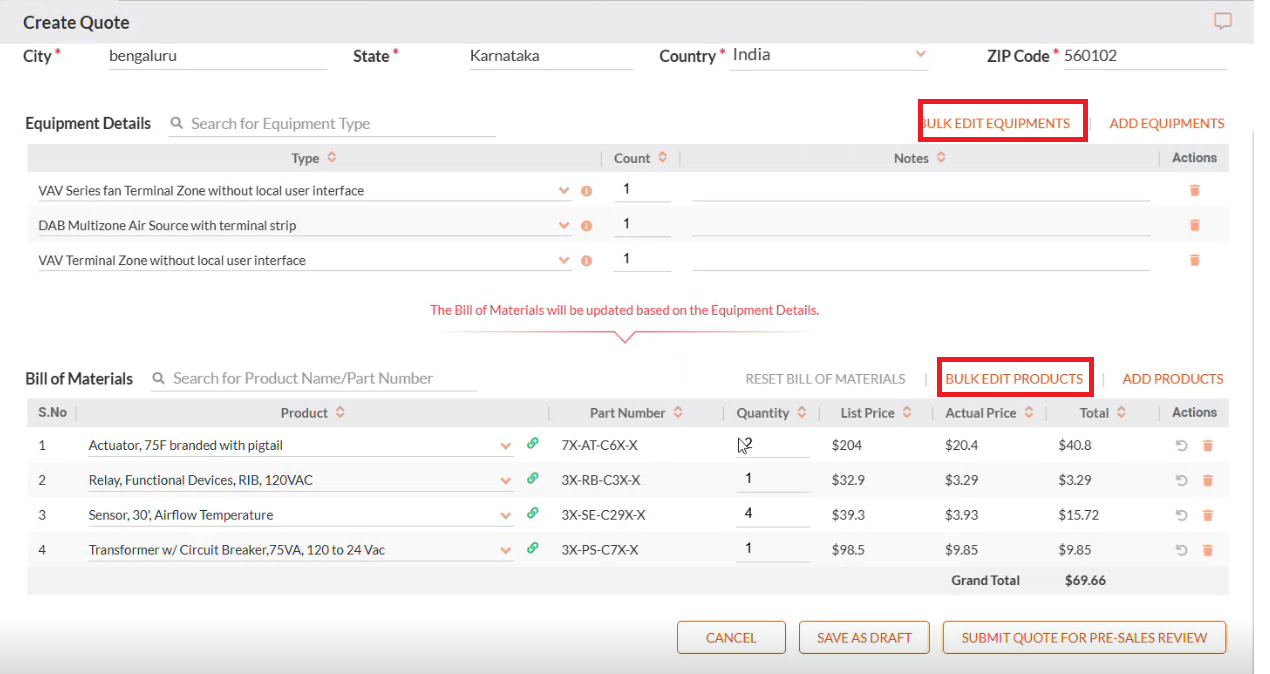The height and width of the screenshot is (674, 1270).
Task: Expand VAV Series fan Terminal Zone type dropdown
Action: (564, 190)
